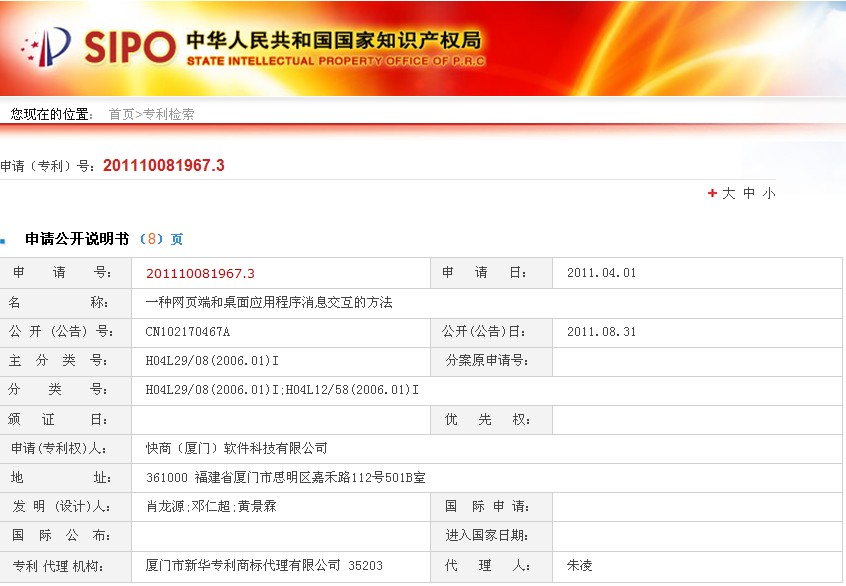
Task: Set font size to 小 (small)
Action: (x=768, y=193)
